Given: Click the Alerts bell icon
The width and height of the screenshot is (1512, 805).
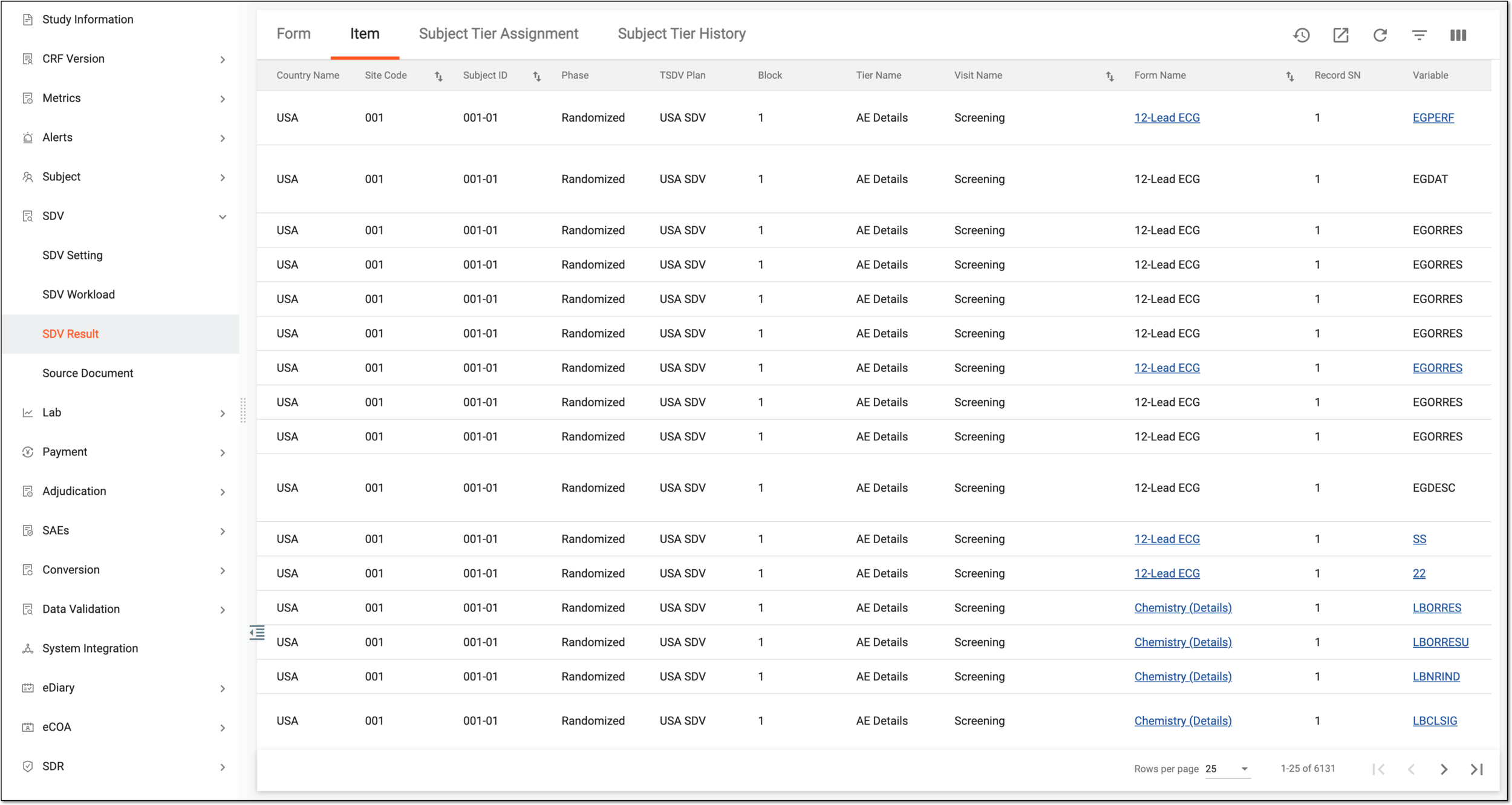Looking at the screenshot, I should [28, 137].
